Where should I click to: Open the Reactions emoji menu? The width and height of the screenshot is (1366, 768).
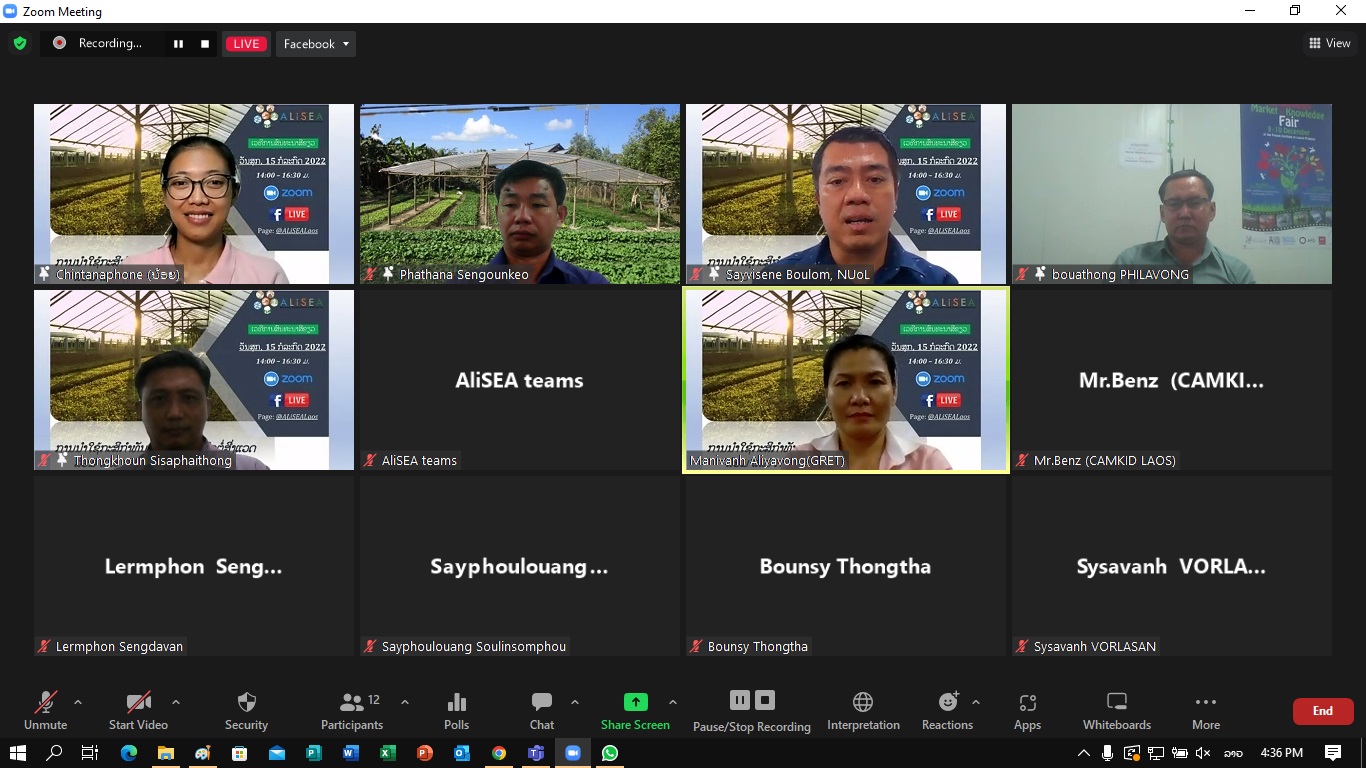point(947,710)
